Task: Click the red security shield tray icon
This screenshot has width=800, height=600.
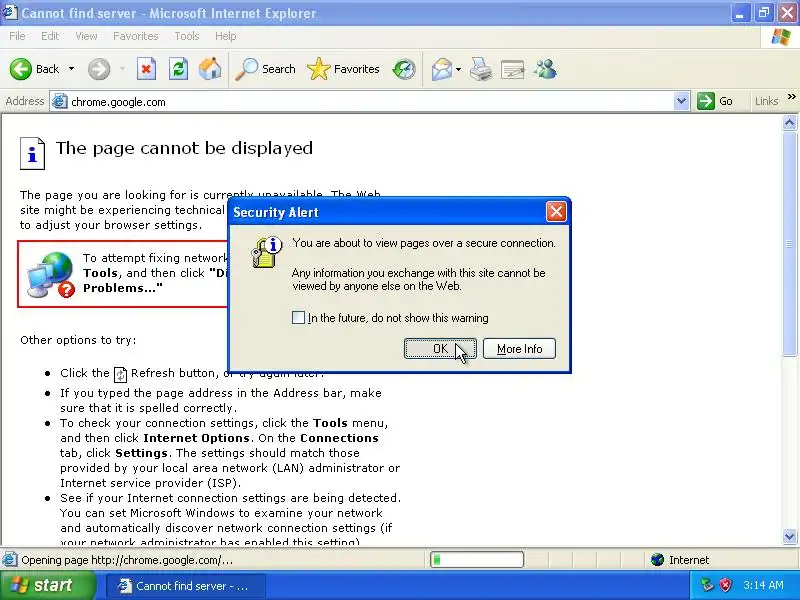Action: [725, 585]
